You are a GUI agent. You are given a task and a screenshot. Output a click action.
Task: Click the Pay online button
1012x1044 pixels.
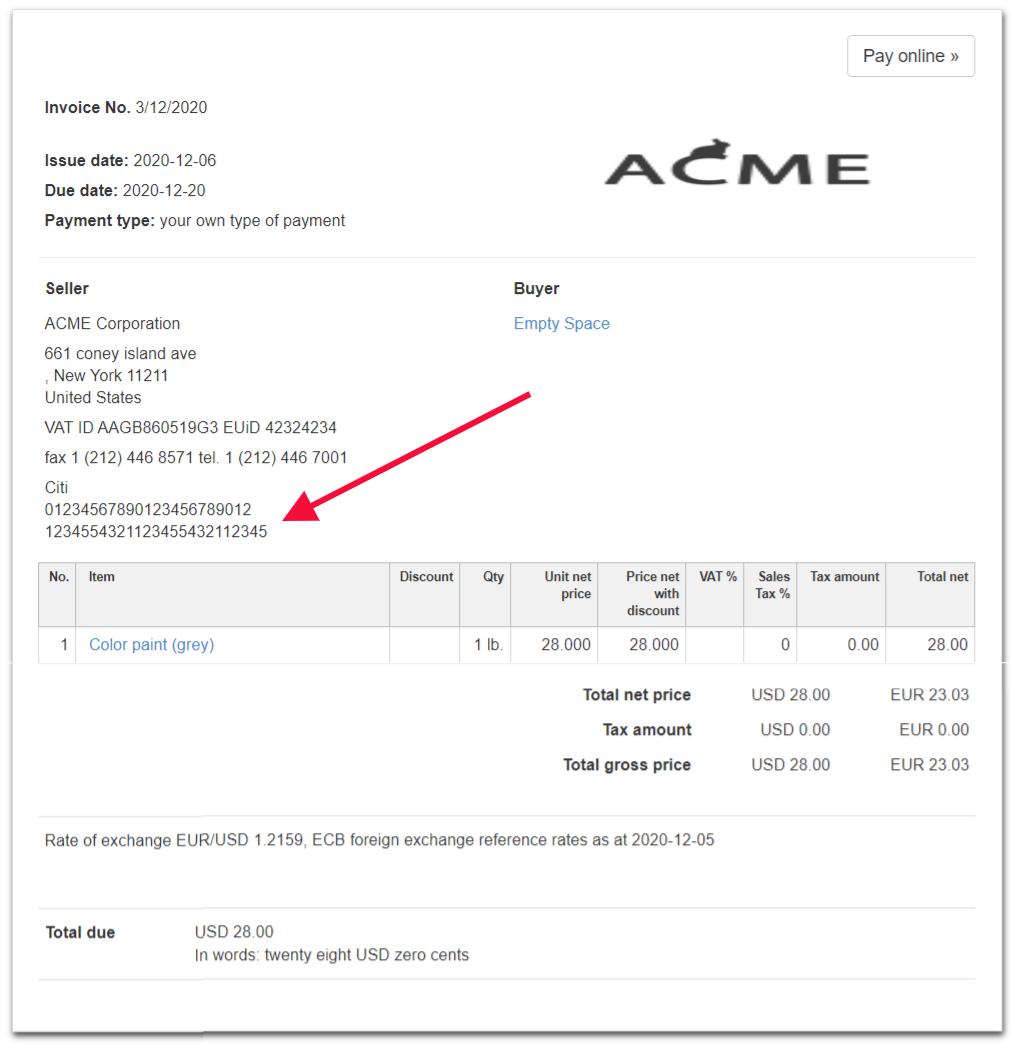[x=910, y=56]
